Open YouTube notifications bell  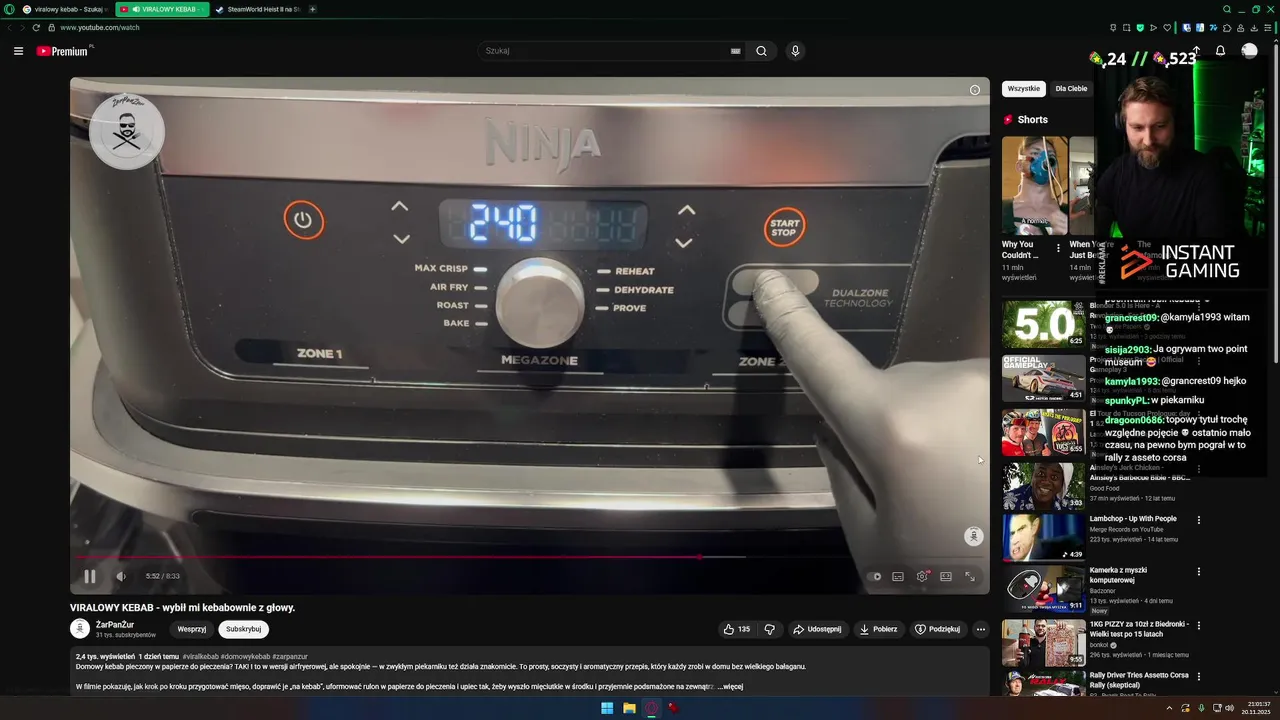[1220, 51]
